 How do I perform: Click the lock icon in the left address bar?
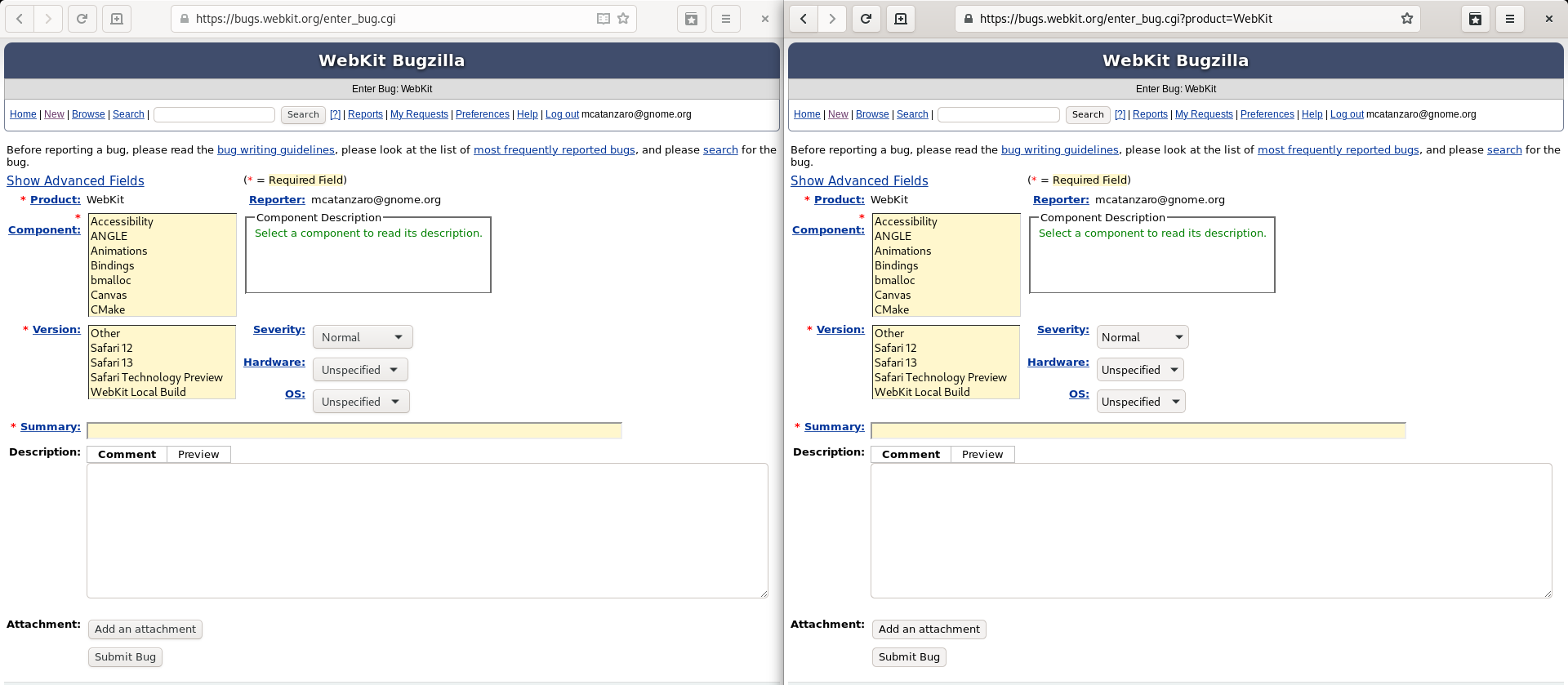(x=185, y=19)
